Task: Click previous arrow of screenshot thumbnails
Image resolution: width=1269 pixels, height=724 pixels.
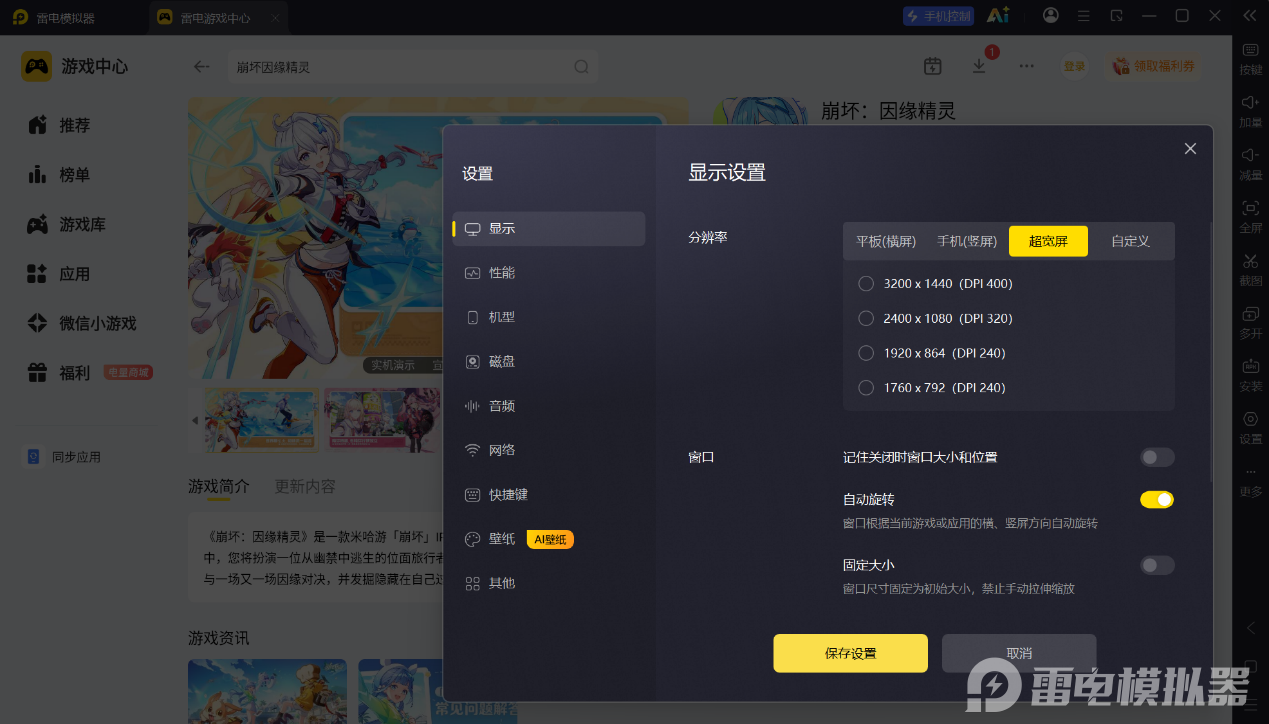Action: 195,421
